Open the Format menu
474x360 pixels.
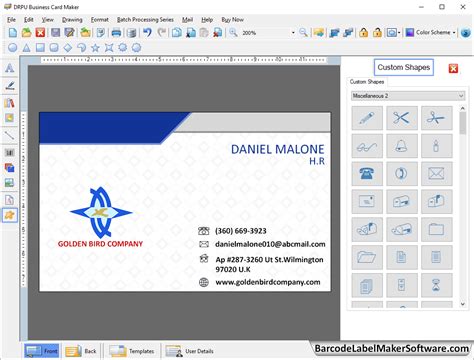pos(100,20)
